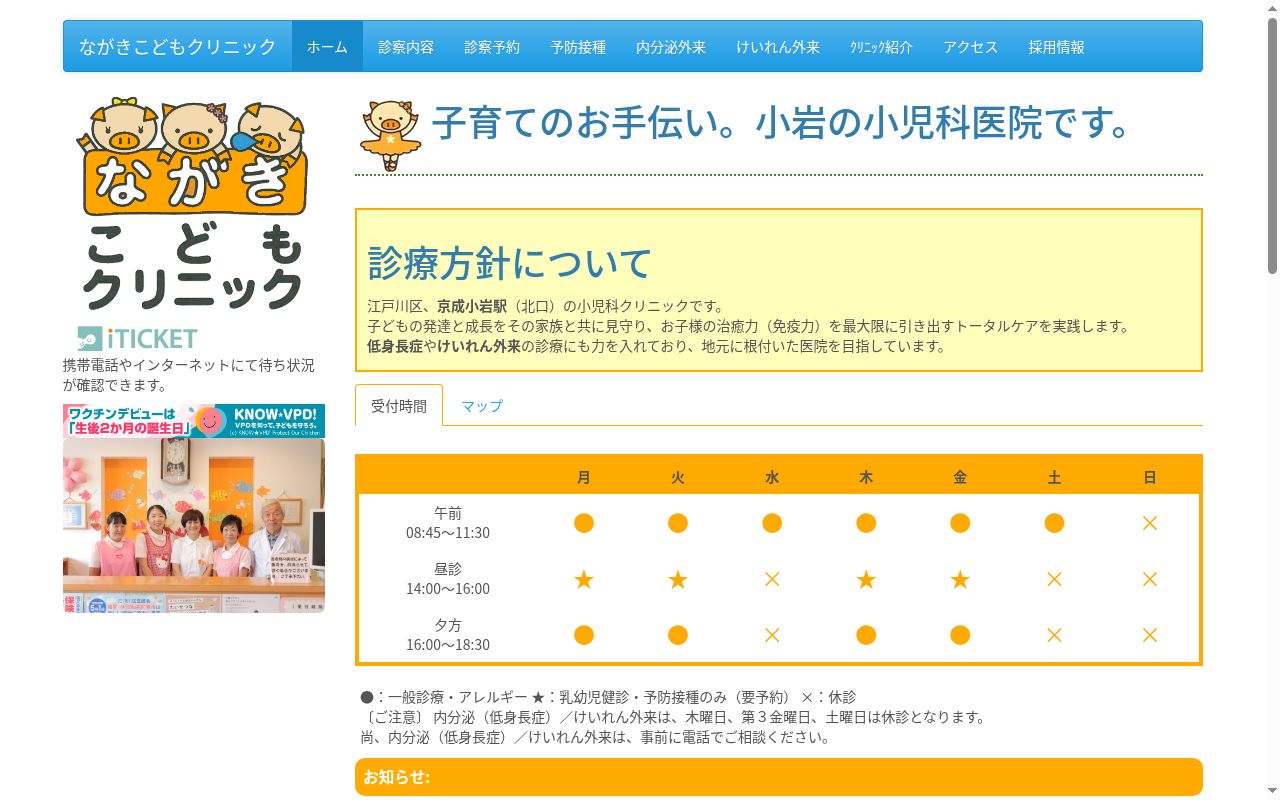Click the 夕方 16:00〜18:30 row label
This screenshot has width=1280, height=800.
(448, 635)
